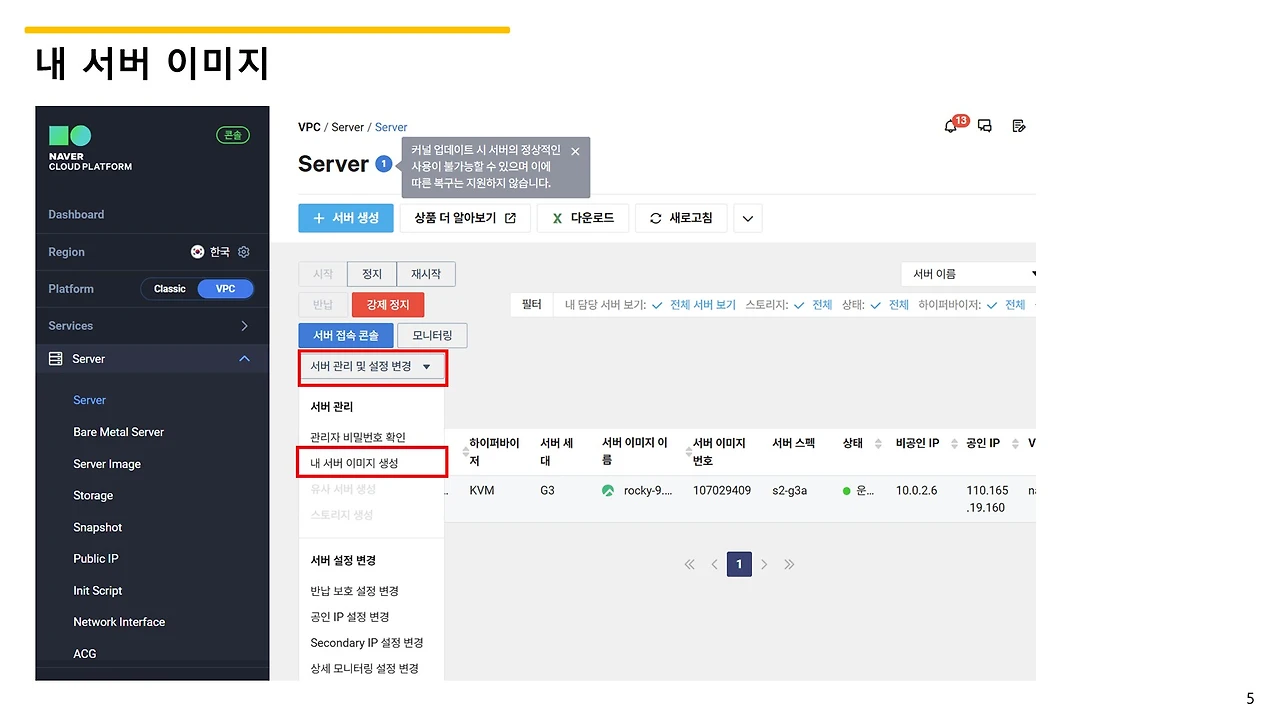Select 반납 보호 설정 변경 menu entry

click(x=354, y=591)
